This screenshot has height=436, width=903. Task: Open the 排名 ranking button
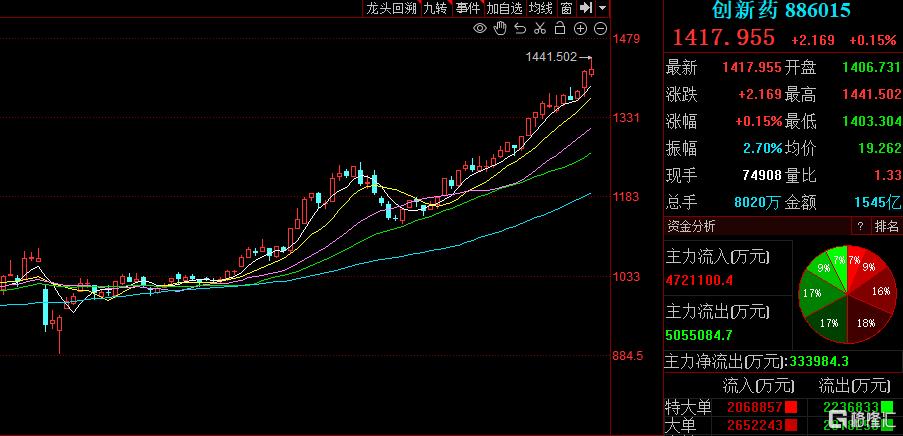(886, 226)
